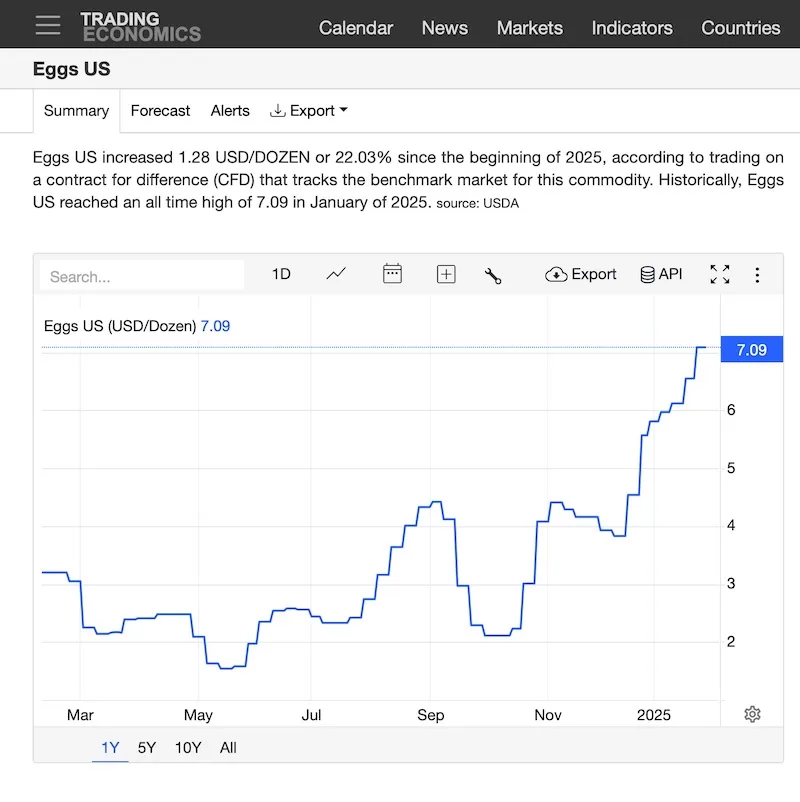Open the hamburger navigation menu

(48, 25)
